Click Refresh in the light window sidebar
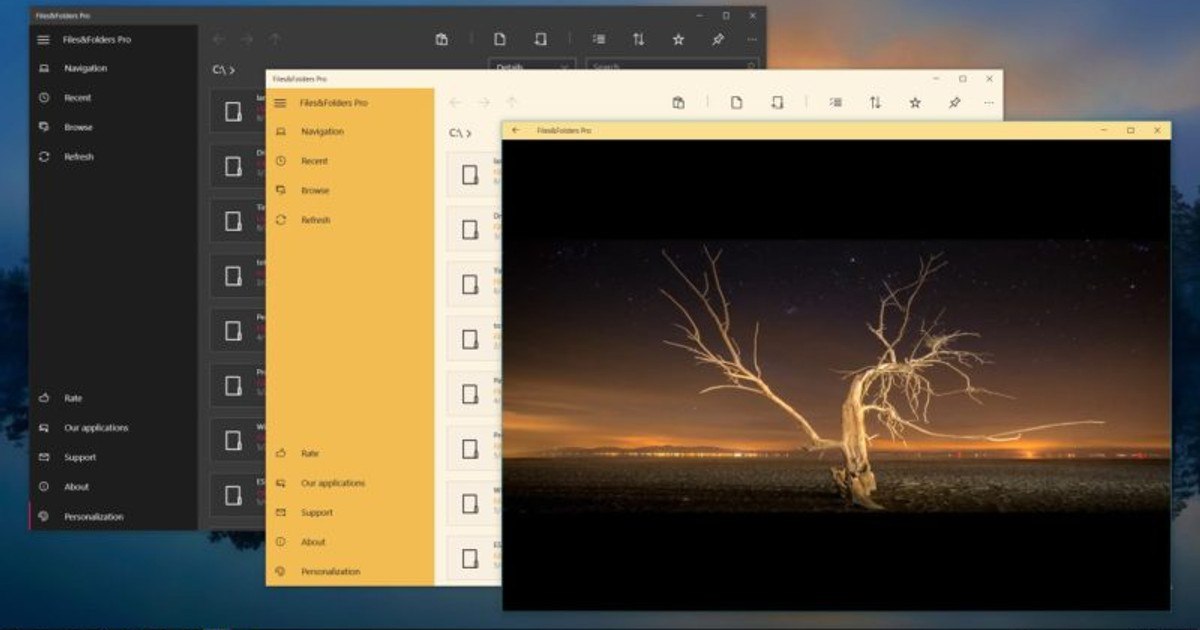Screen dimensions: 1200x630 pyautogui.click(x=350, y=220)
